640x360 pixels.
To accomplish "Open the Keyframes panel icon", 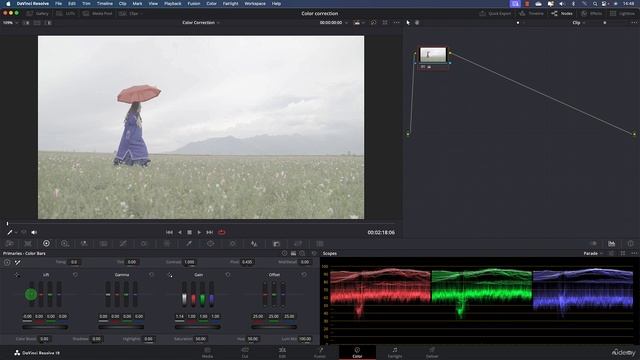I will point(593,244).
